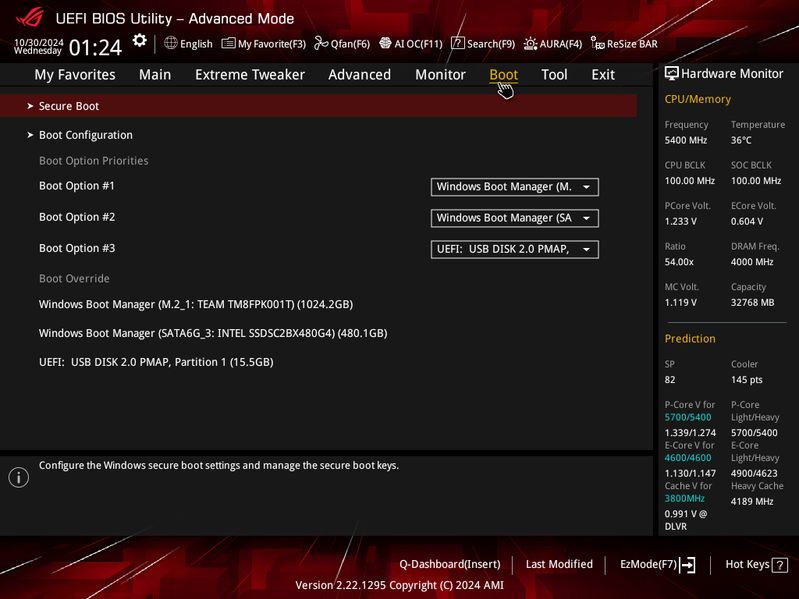Open AURA(F4) lighting control

(530, 44)
